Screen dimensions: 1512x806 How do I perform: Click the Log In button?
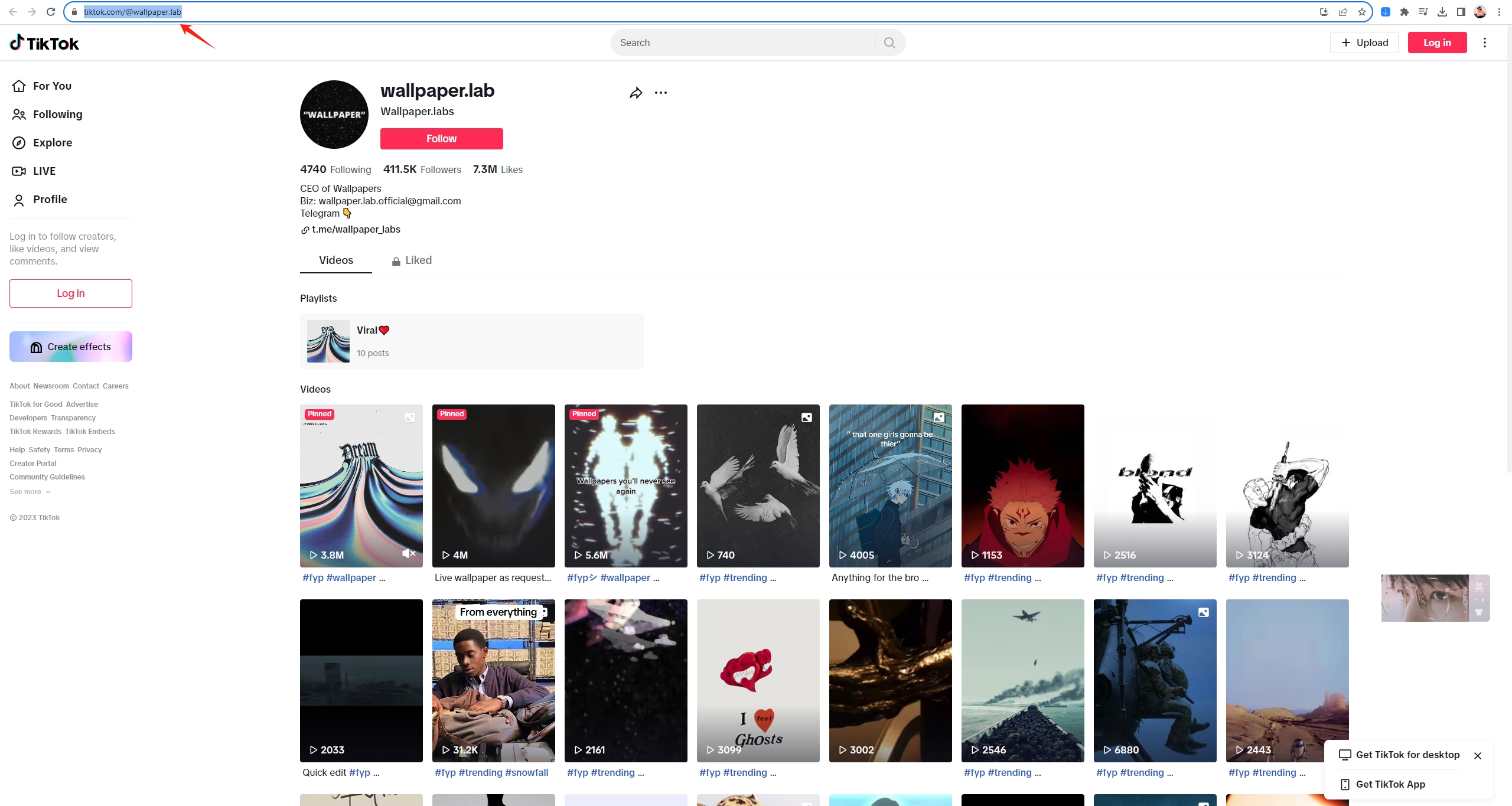[x=1438, y=42]
